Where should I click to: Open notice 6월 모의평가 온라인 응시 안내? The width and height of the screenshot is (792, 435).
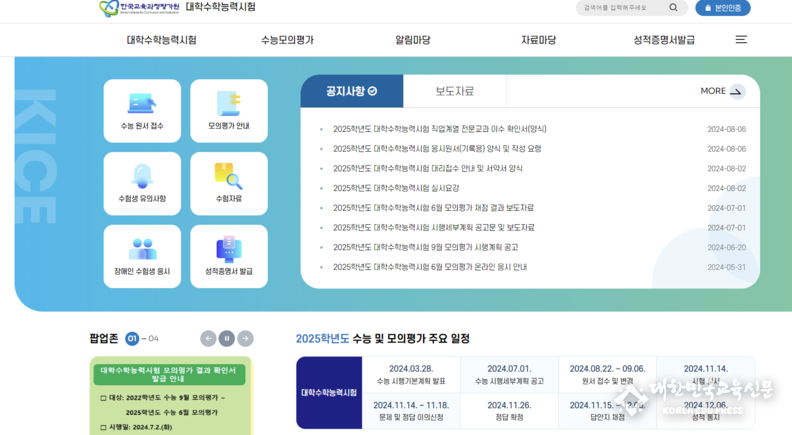coord(430,267)
